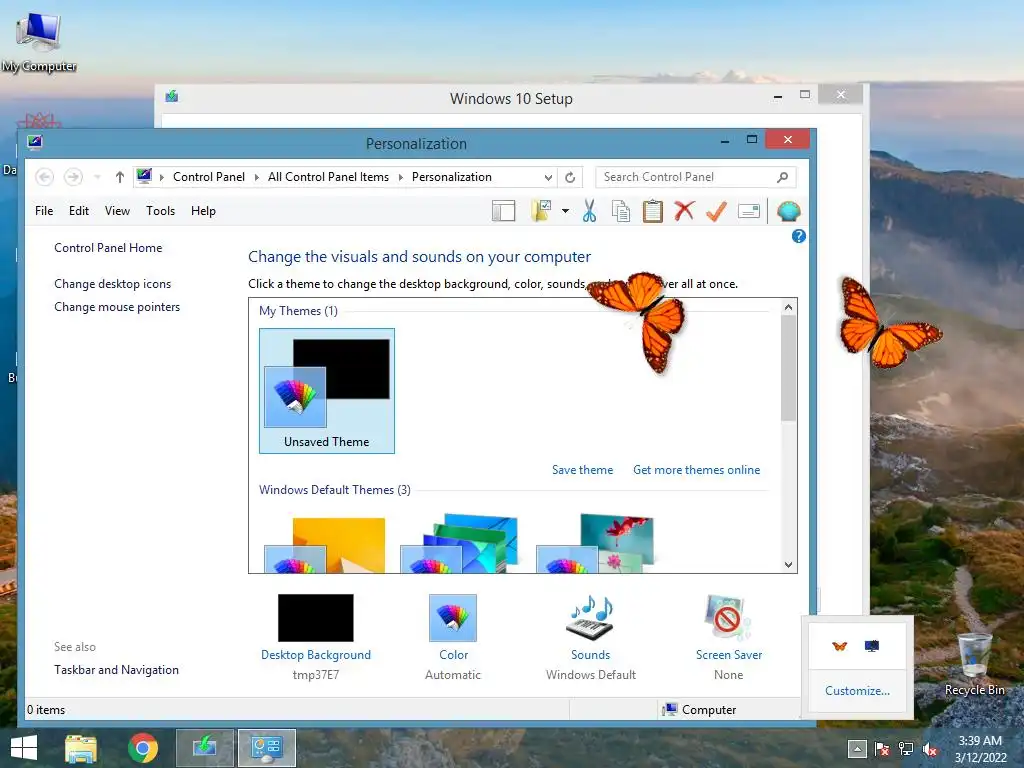Open help via blue question mark
This screenshot has width=1024, height=768.
click(x=799, y=236)
